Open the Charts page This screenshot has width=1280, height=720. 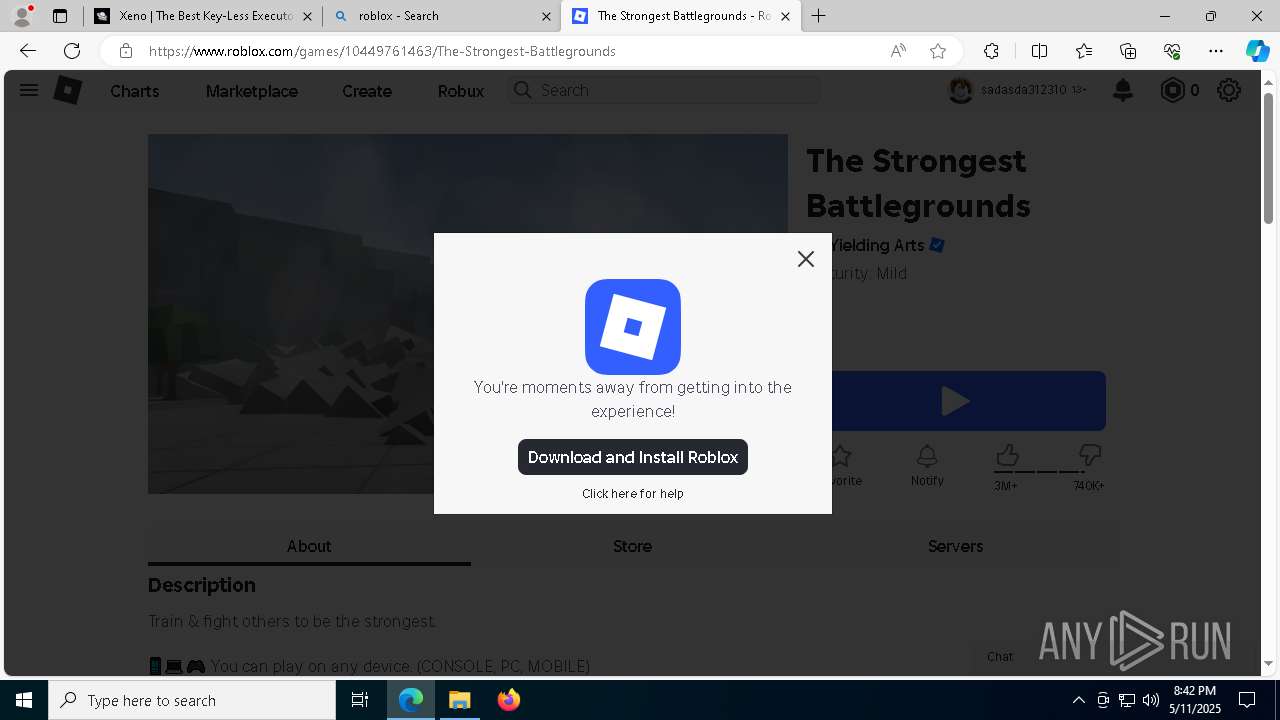pos(135,91)
